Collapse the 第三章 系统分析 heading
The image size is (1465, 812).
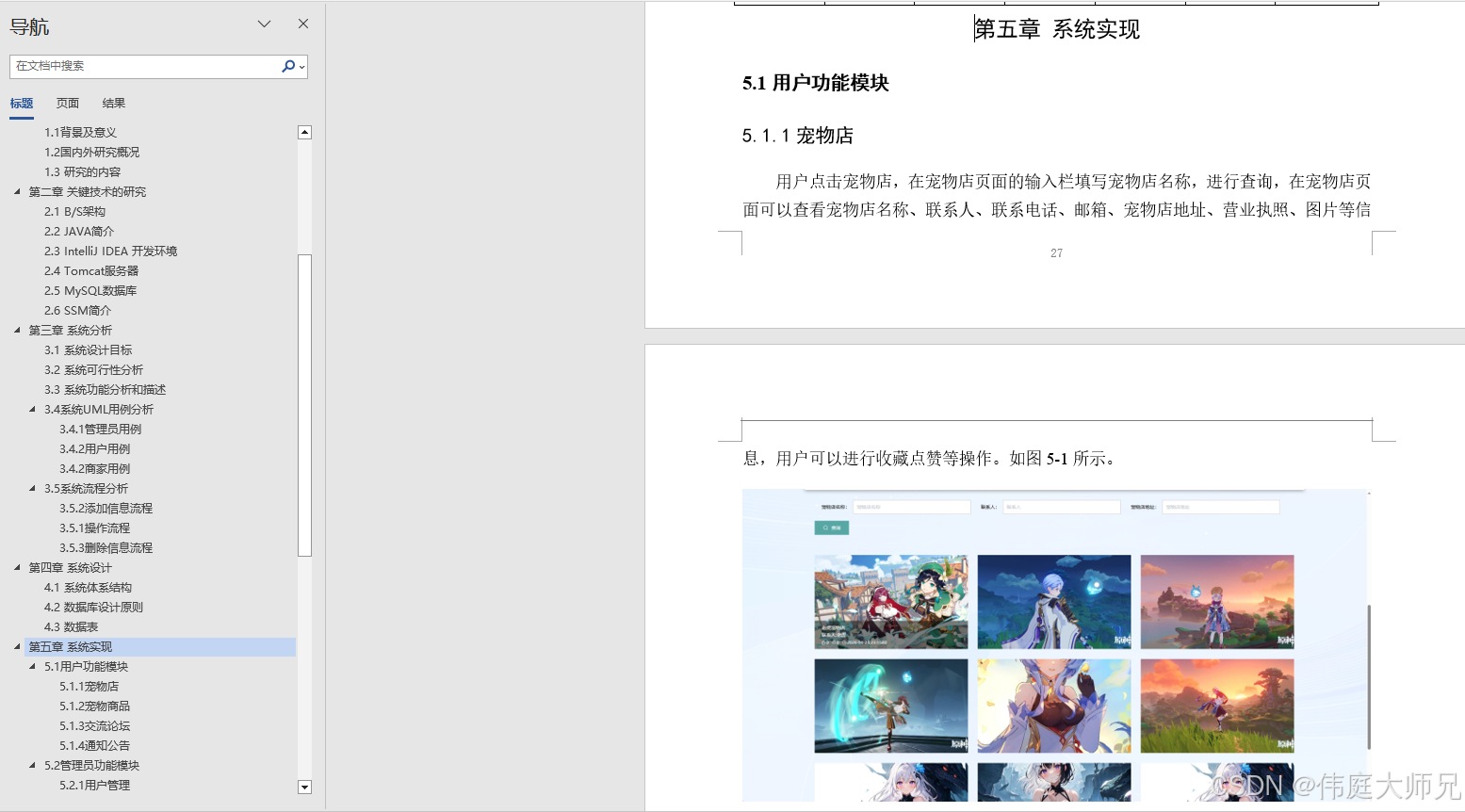[x=17, y=330]
